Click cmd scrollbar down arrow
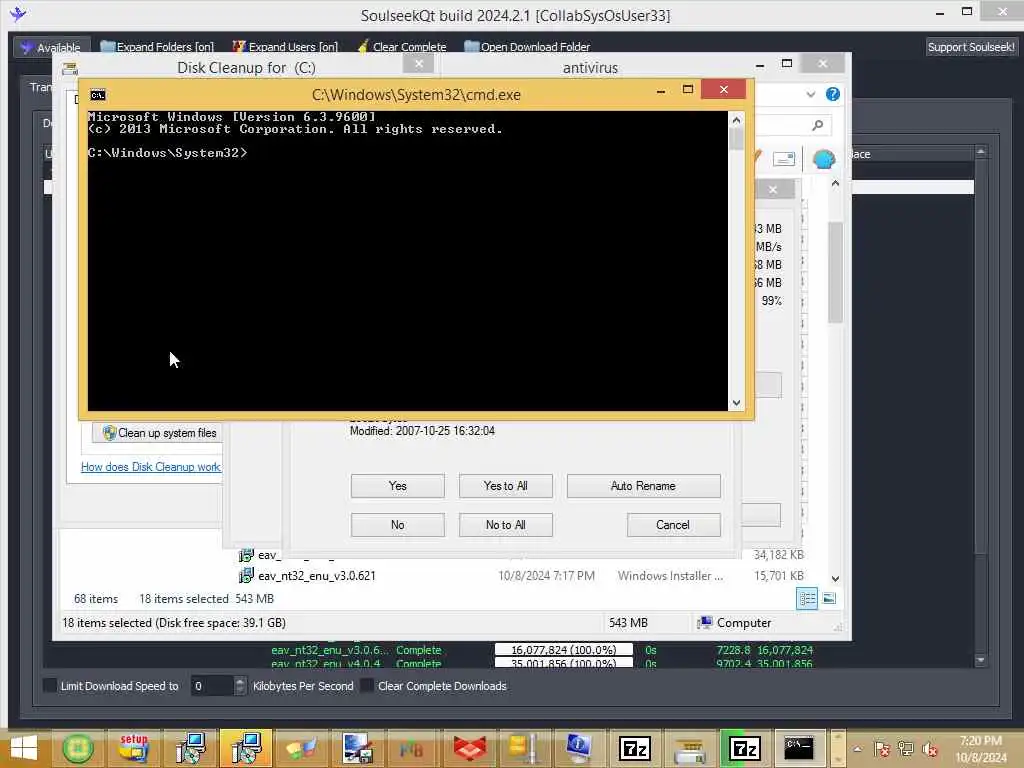The width and height of the screenshot is (1024, 768). 736,403
